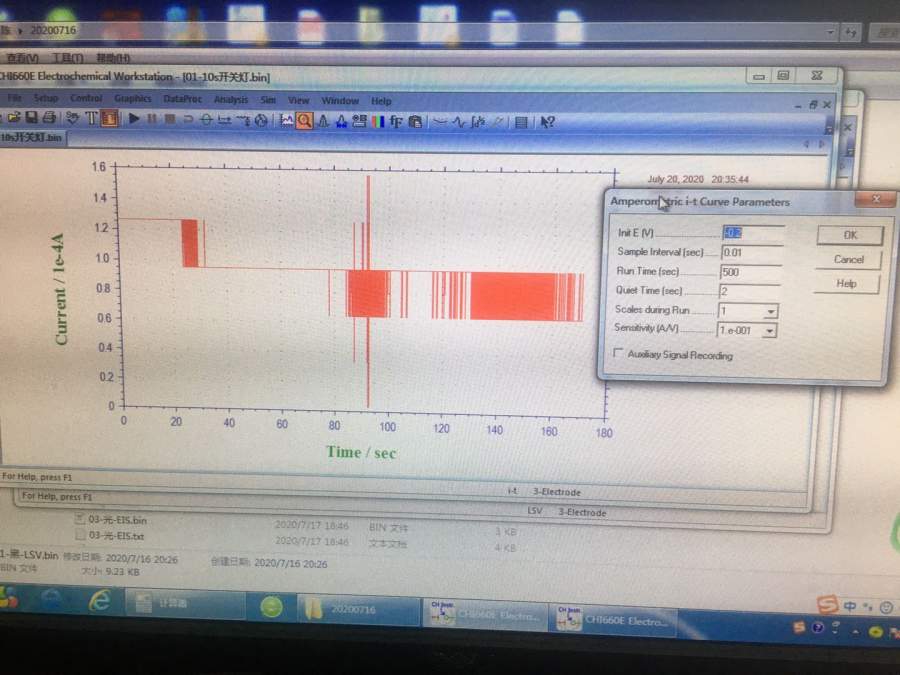The width and height of the screenshot is (900, 675).
Task: Select the 10s开关灯.bin document tab
Action: pyautogui.click(x=32, y=138)
